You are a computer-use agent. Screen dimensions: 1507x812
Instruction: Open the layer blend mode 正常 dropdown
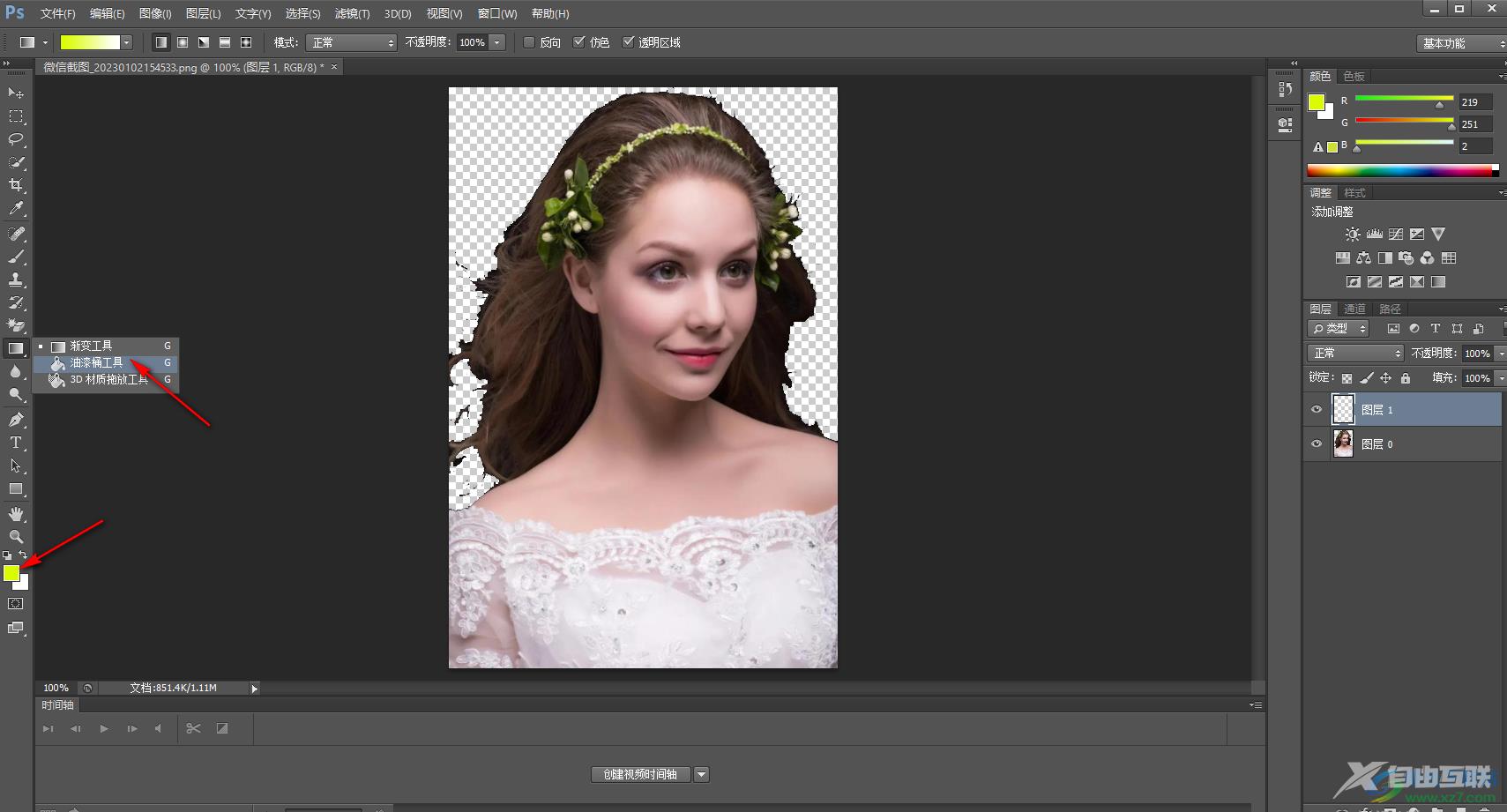click(x=1355, y=354)
